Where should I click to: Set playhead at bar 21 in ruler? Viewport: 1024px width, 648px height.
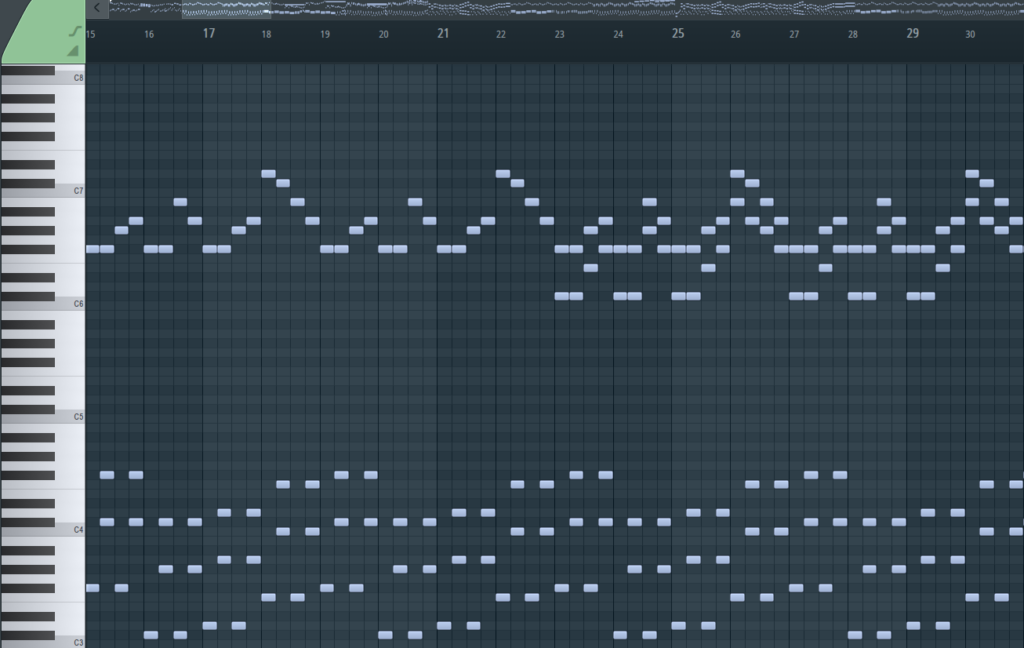coord(443,34)
